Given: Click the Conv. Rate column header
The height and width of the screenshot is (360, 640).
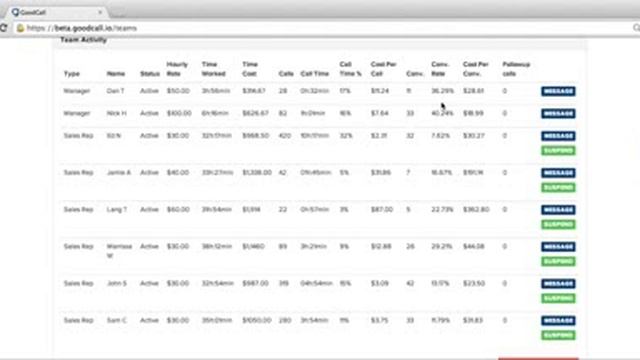Looking at the screenshot, I should point(440,69).
